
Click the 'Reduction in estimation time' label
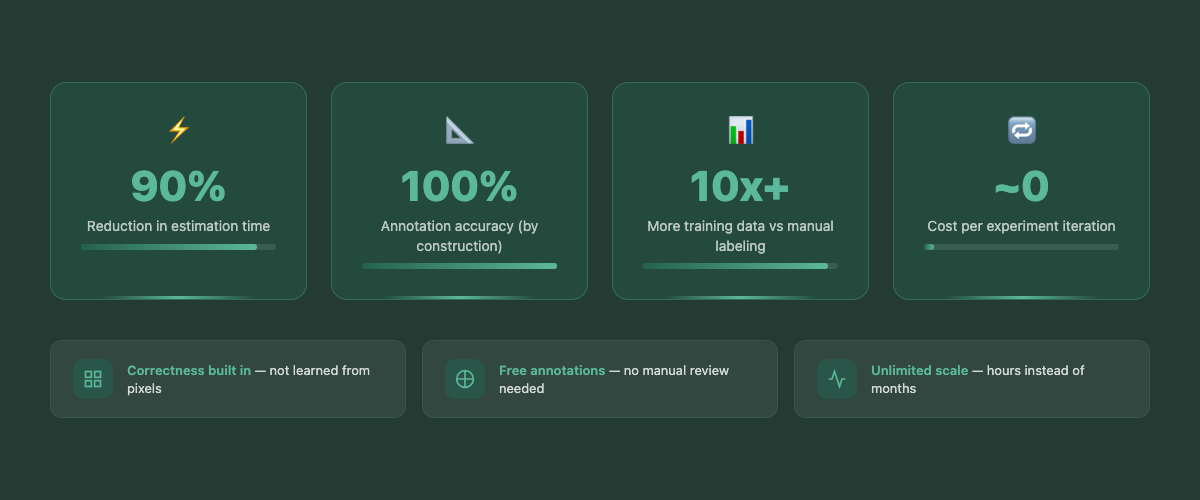point(178,226)
